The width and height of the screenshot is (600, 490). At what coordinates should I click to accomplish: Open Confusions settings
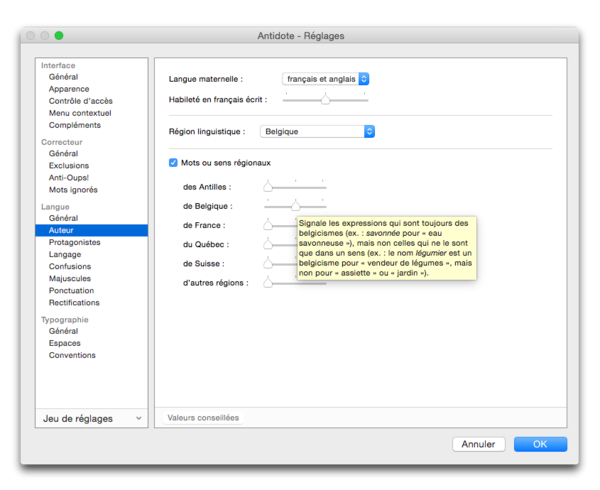[x=70, y=267]
